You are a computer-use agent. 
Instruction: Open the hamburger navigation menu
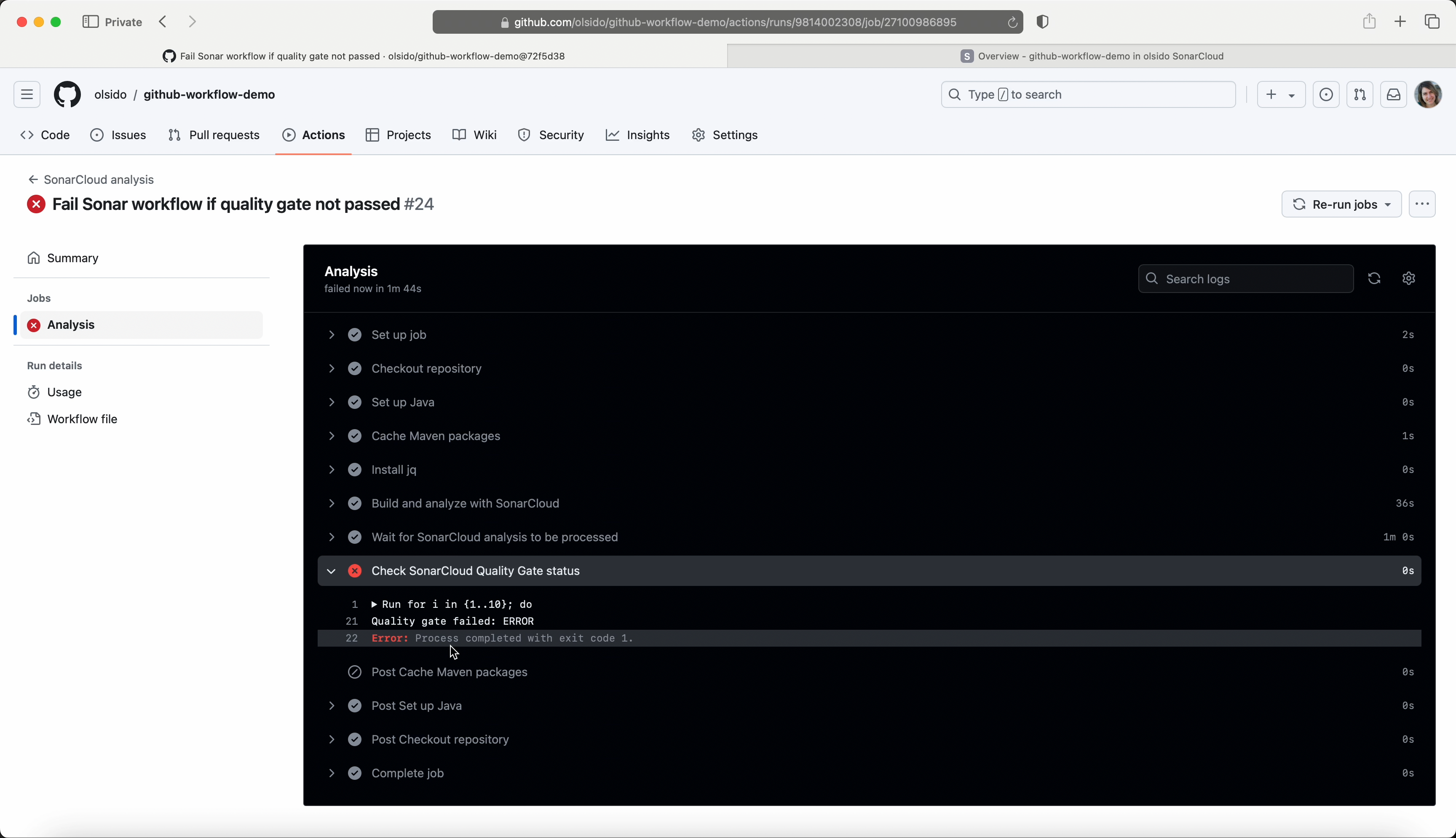pyautogui.click(x=27, y=94)
